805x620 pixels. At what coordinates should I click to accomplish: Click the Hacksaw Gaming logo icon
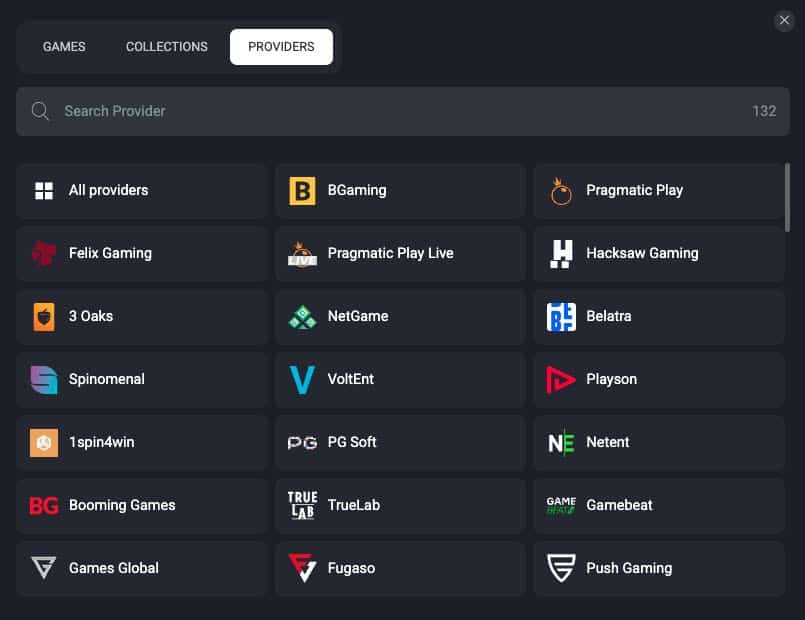[561, 253]
